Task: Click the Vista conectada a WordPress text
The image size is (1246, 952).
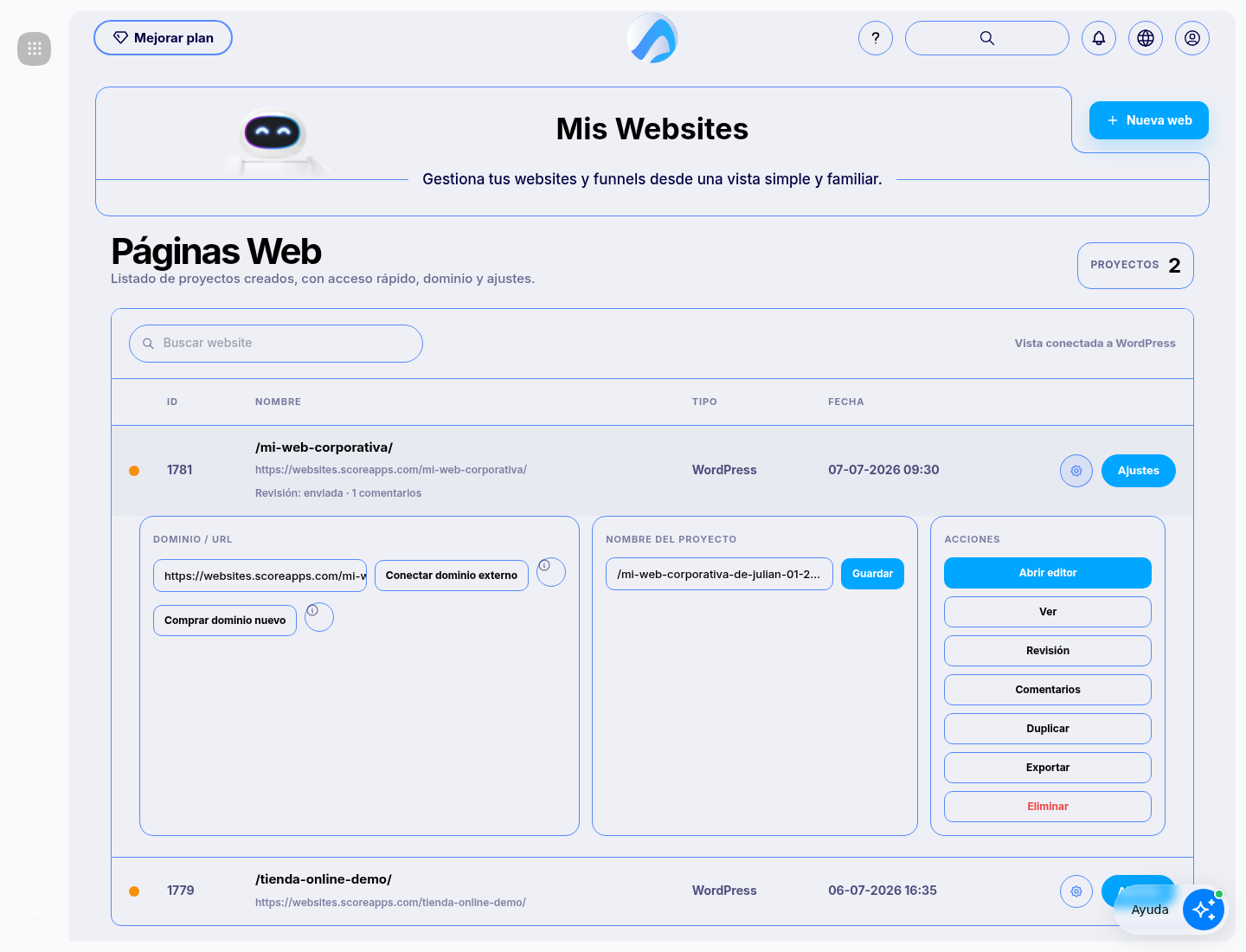Action: point(1095,344)
